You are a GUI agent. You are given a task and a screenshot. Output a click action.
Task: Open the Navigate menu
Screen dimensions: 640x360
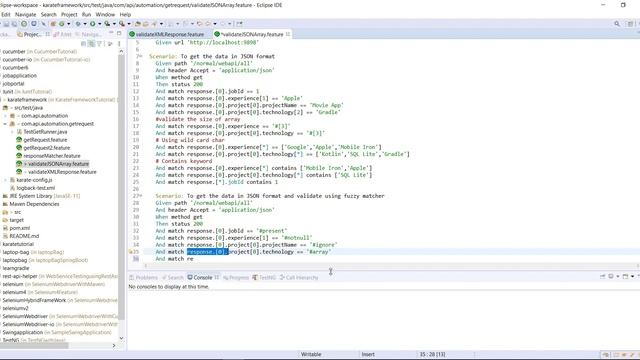pos(25,14)
